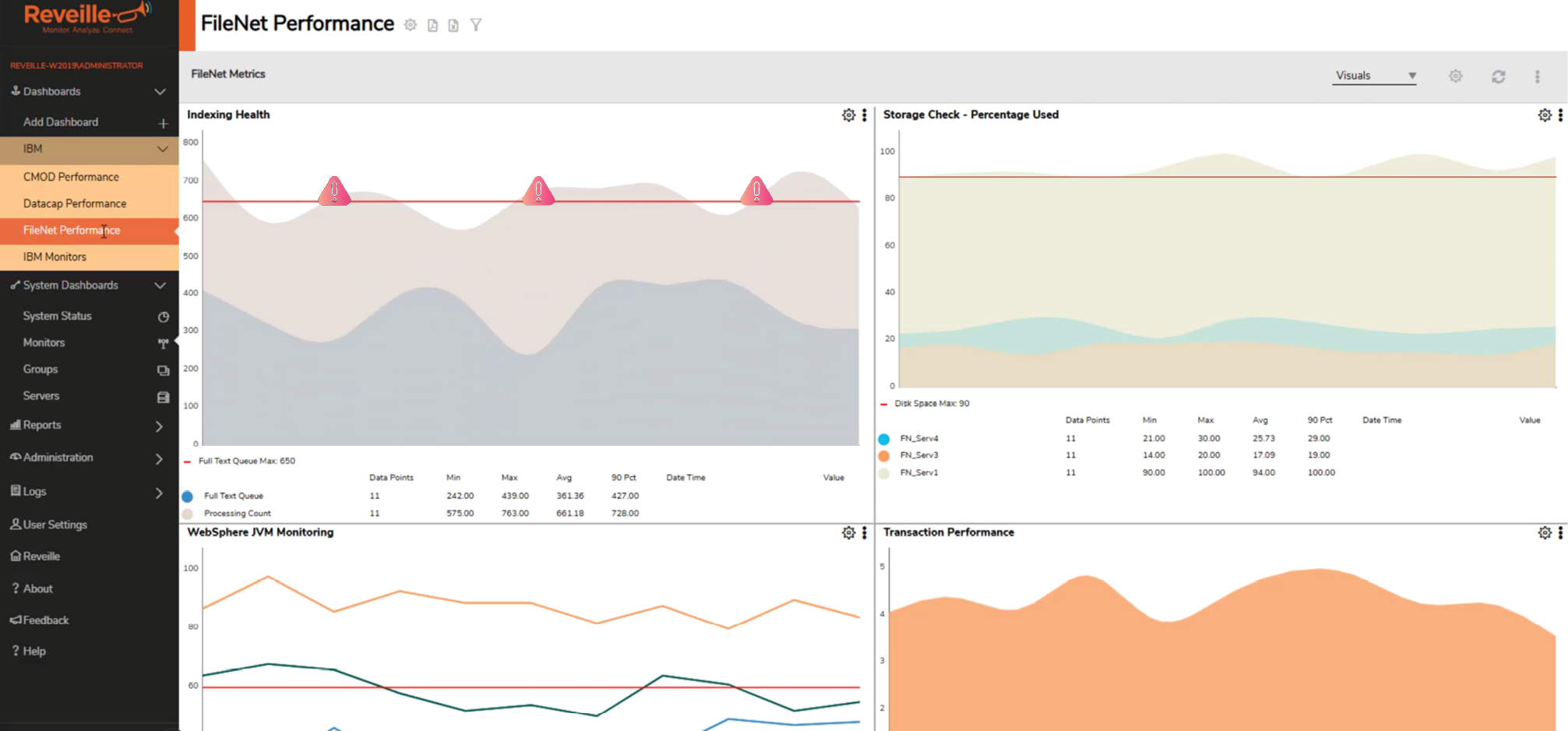Click the refresh icon in FileNet Metrics bar
Image resolution: width=1568 pixels, height=731 pixels.
(1499, 76)
